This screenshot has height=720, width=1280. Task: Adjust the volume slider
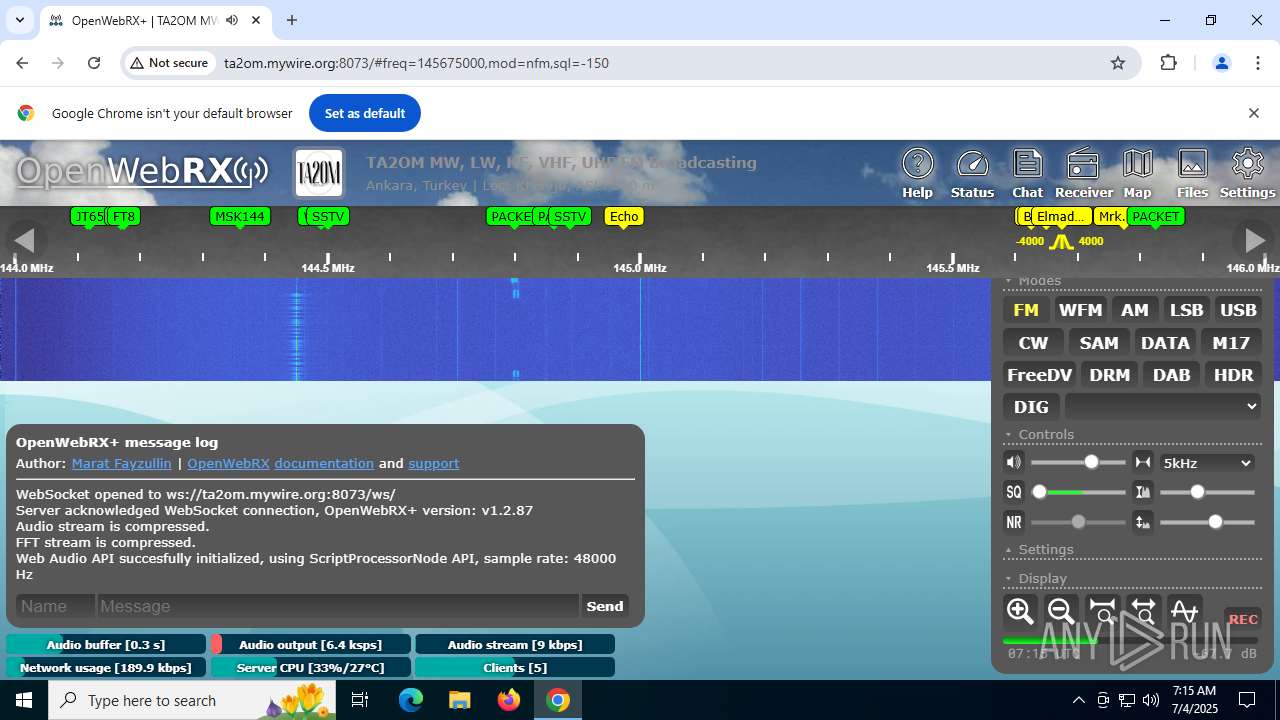tap(1078, 462)
